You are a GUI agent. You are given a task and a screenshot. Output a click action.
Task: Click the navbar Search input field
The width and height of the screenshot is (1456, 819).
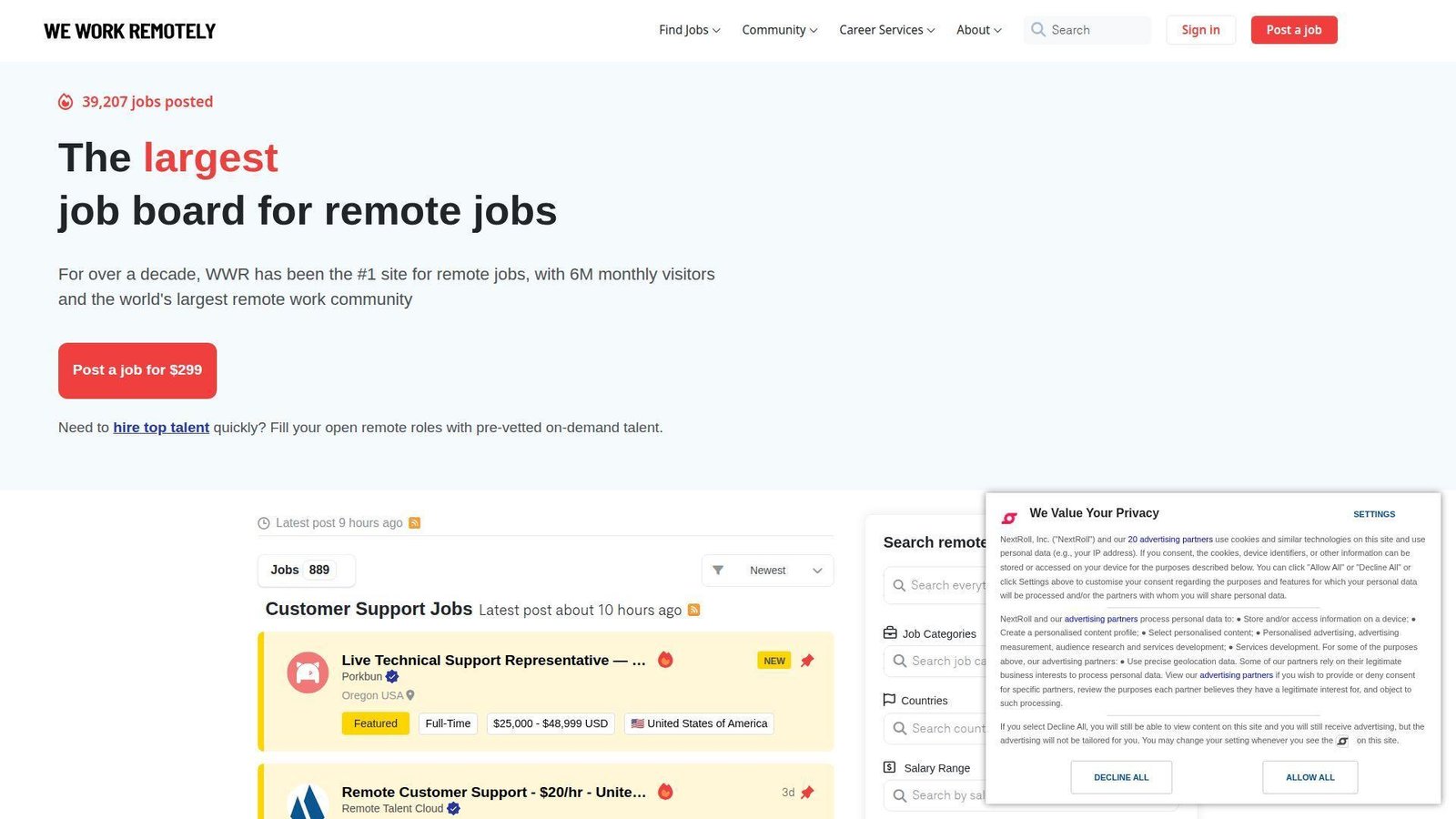(x=1087, y=29)
